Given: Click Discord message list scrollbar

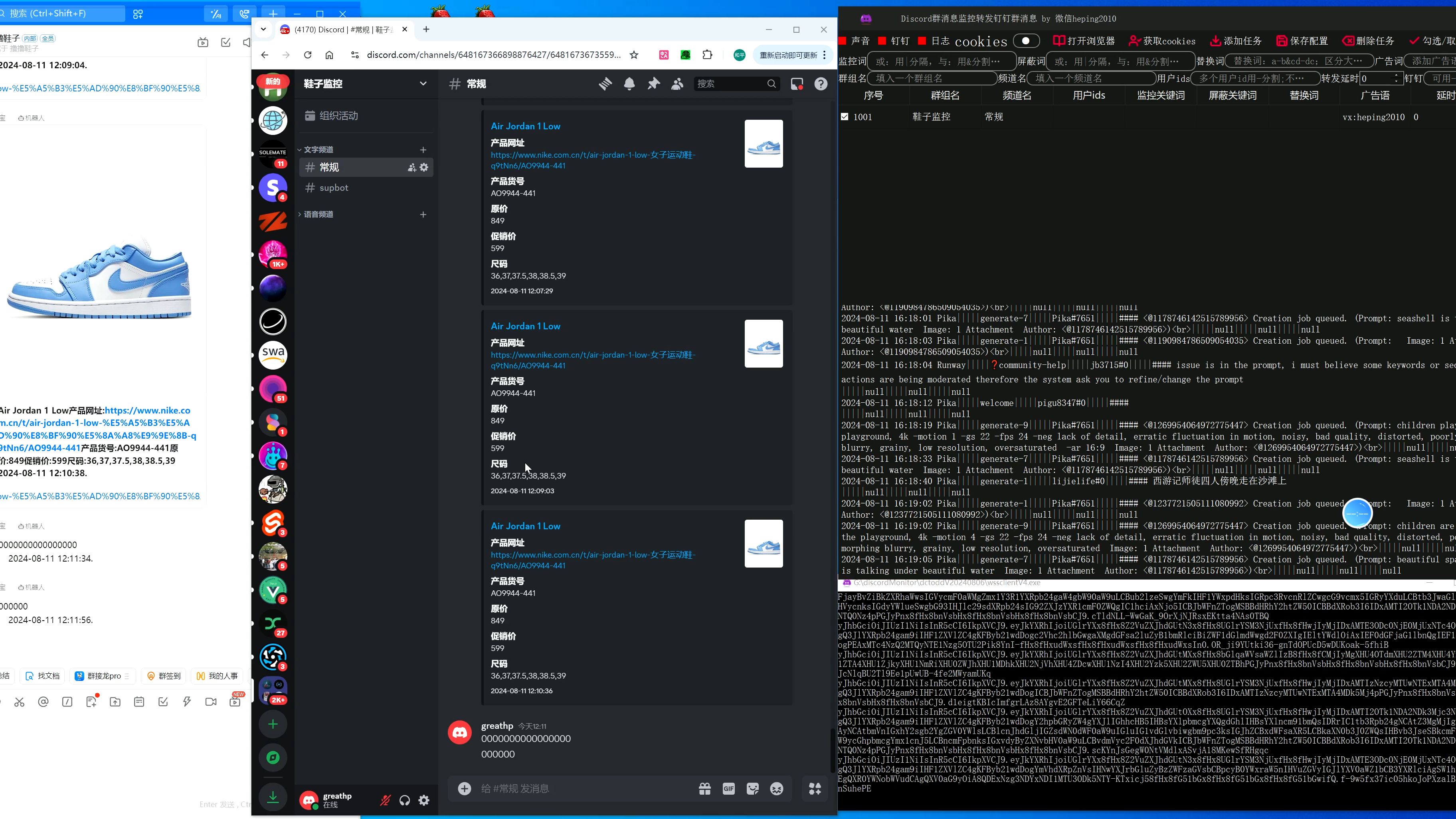Looking at the screenshot, I should click(x=833, y=752).
